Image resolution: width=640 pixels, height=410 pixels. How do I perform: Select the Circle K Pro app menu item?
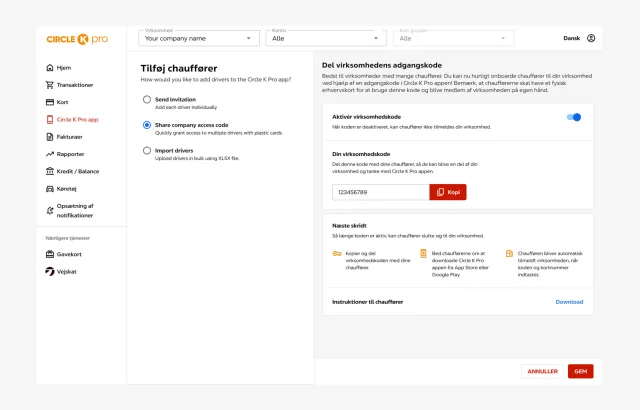click(x=78, y=120)
